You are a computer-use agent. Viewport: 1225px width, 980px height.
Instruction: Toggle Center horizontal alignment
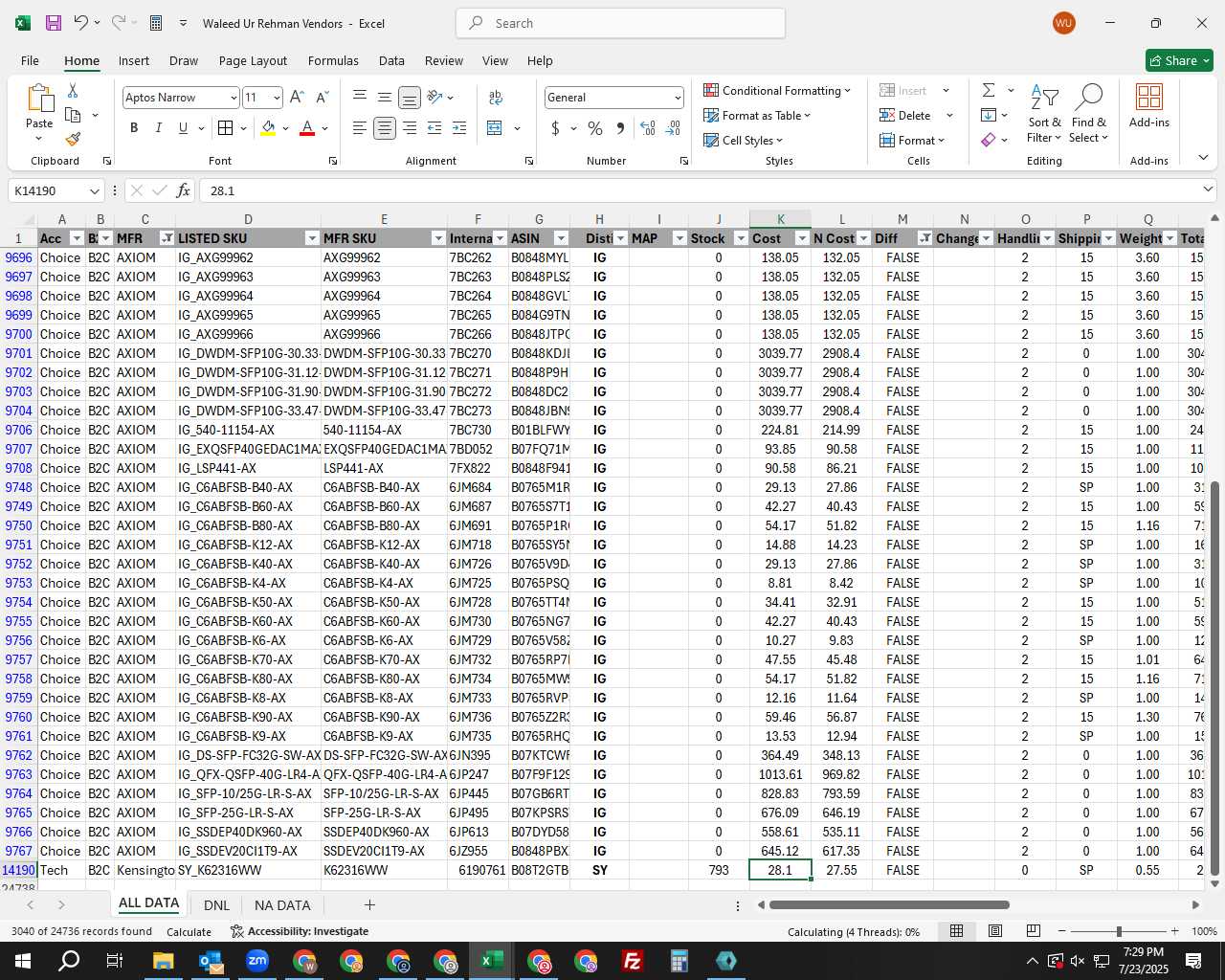(385, 128)
